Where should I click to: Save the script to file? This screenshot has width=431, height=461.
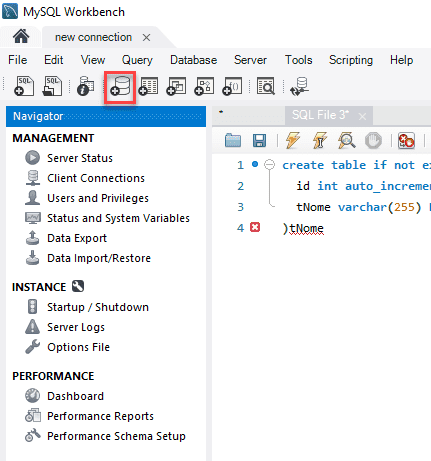click(259, 140)
